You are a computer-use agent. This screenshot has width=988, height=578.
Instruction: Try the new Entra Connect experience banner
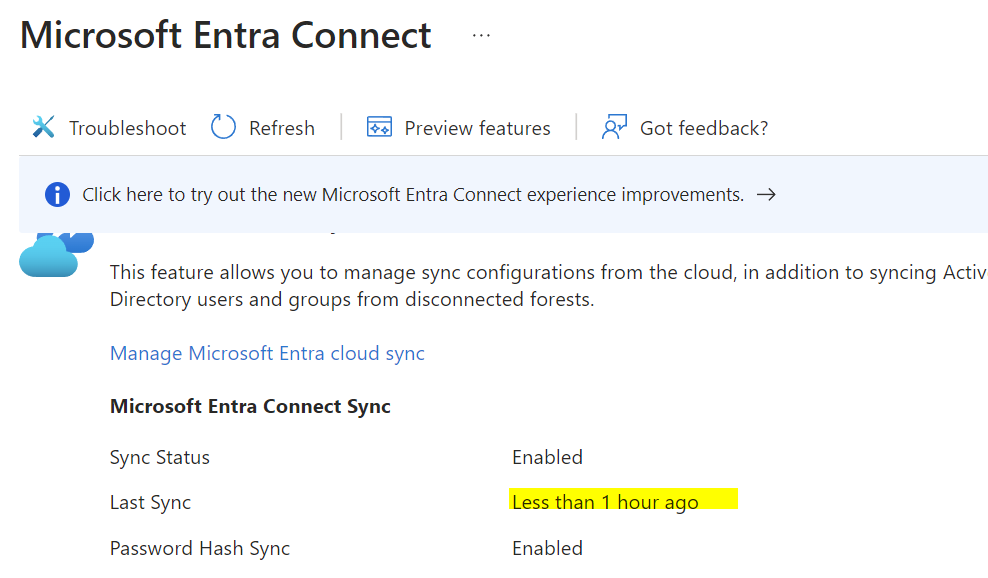click(413, 194)
